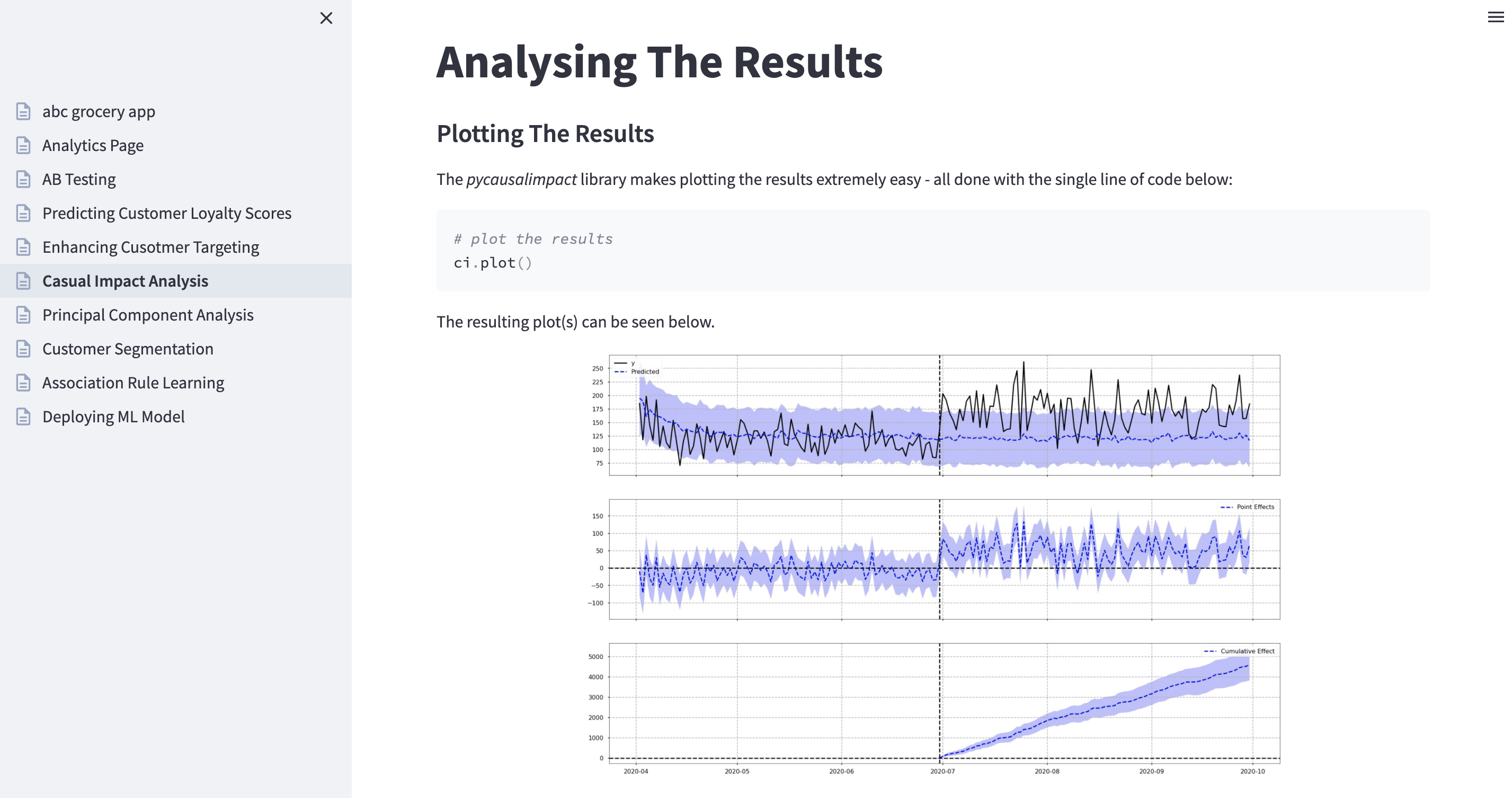1512x798 pixels.
Task: Open the Association Rule Learning page
Action: [132, 383]
